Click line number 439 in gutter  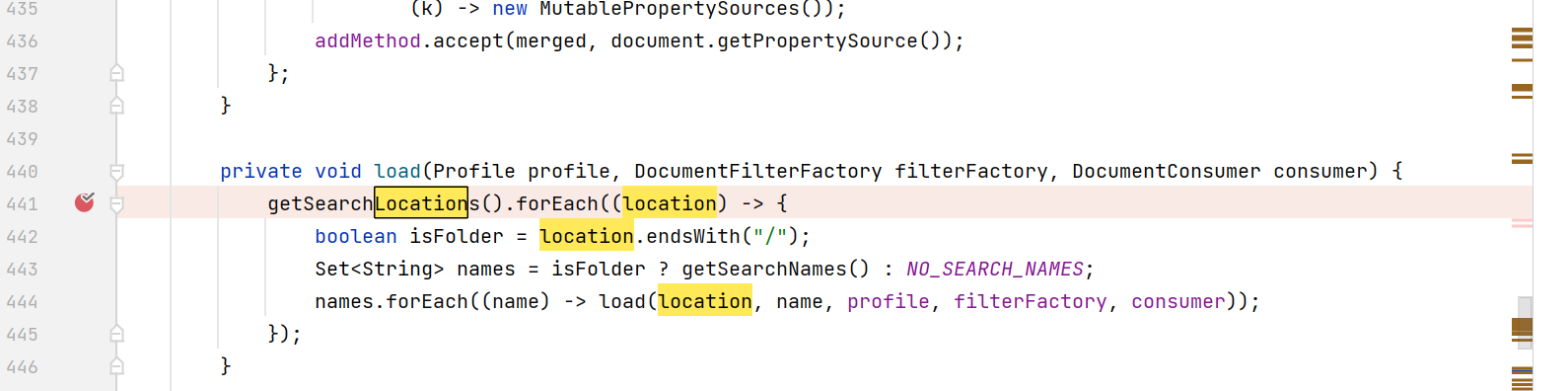click(22, 139)
